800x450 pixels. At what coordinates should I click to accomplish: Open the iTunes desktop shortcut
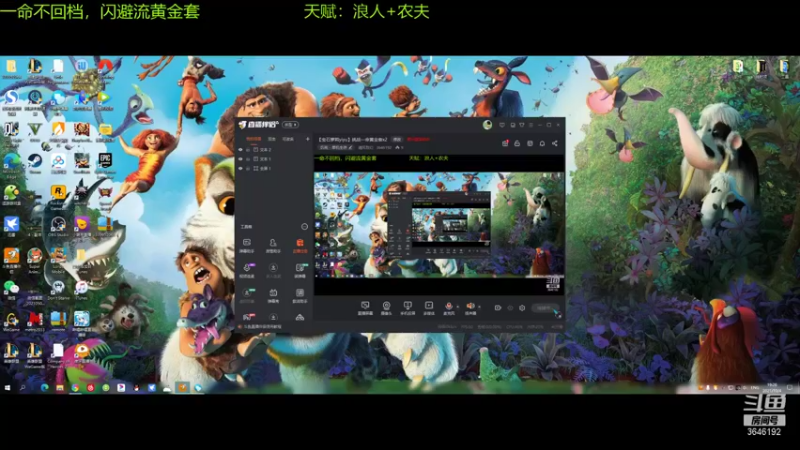[x=81, y=291]
